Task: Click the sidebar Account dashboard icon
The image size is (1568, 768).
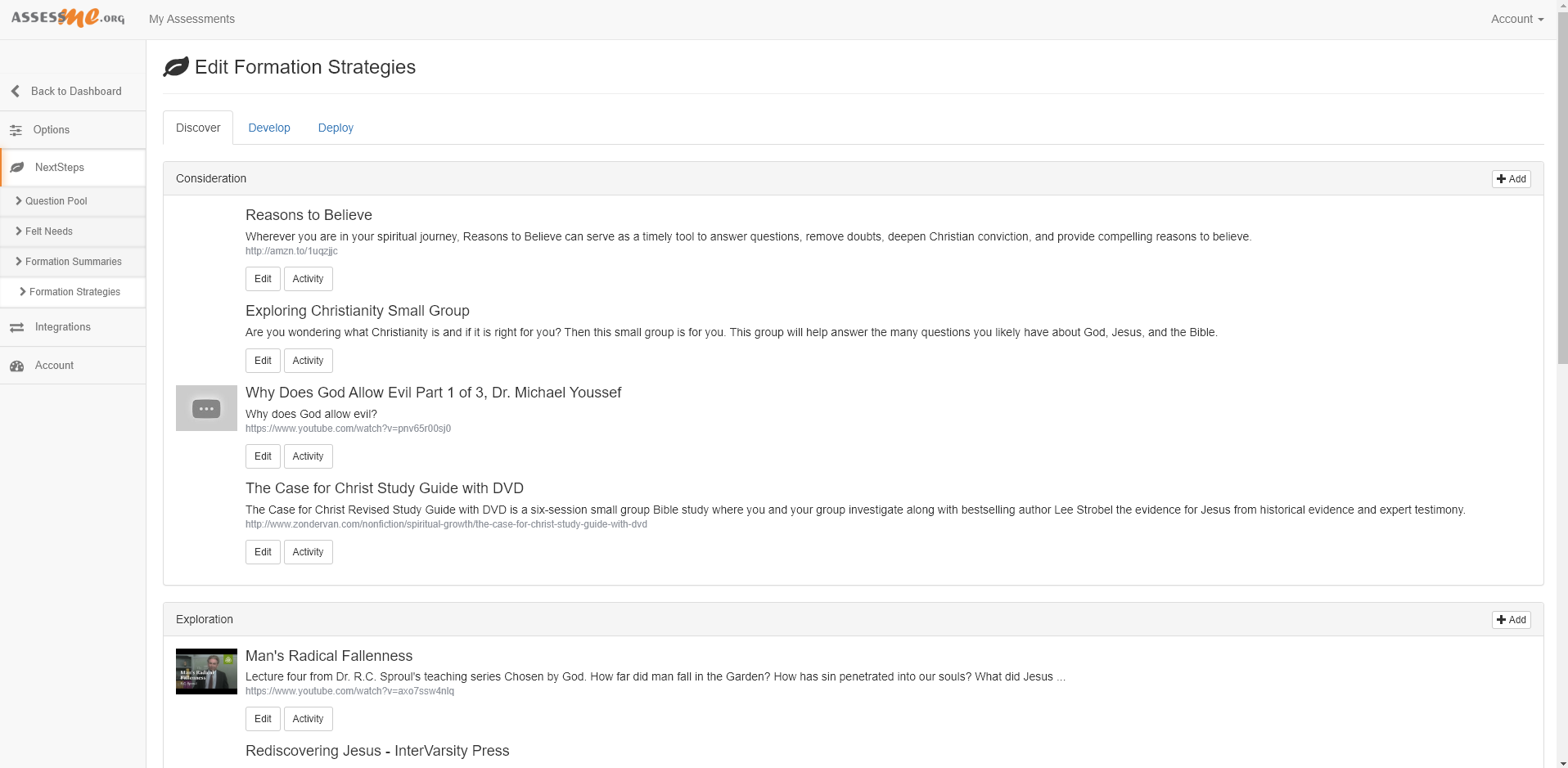Action: [16, 366]
